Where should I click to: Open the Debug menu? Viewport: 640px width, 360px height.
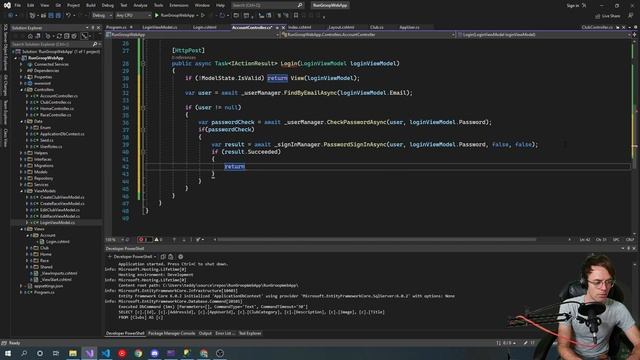pyautogui.click(x=108, y=5)
